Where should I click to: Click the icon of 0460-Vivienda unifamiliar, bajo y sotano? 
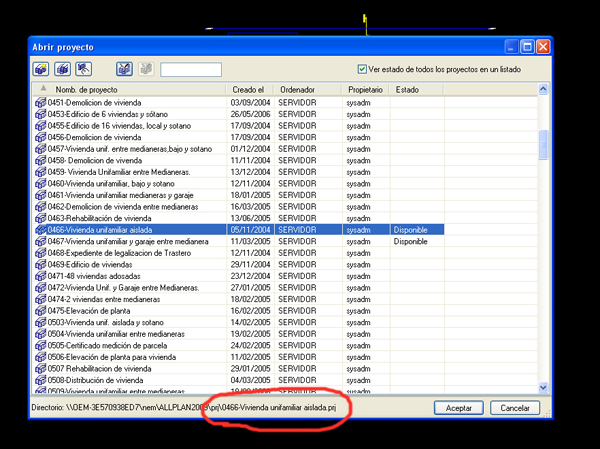tap(41, 183)
